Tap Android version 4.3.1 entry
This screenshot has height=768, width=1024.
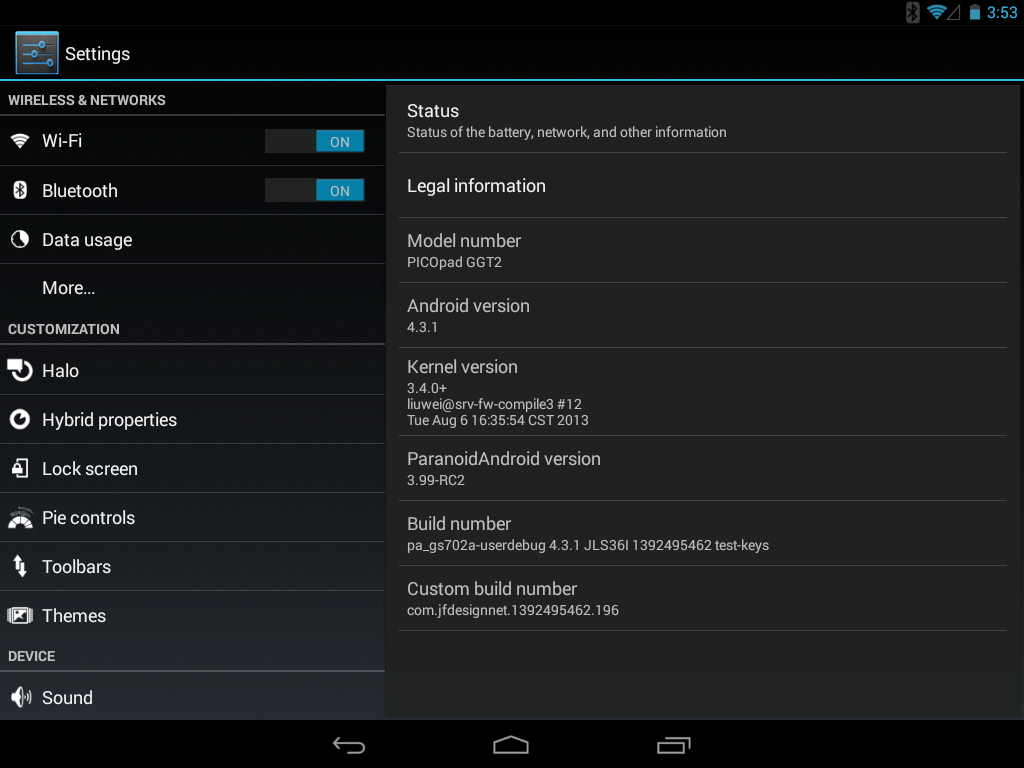pyautogui.click(x=703, y=315)
